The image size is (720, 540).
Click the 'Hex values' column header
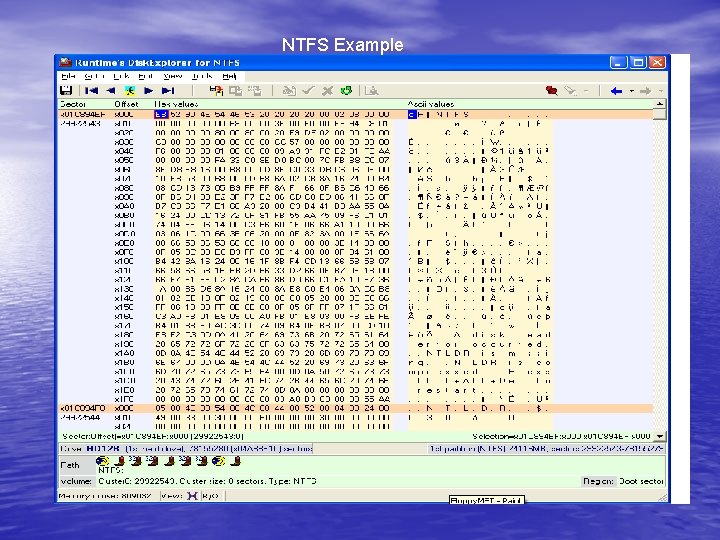point(176,104)
